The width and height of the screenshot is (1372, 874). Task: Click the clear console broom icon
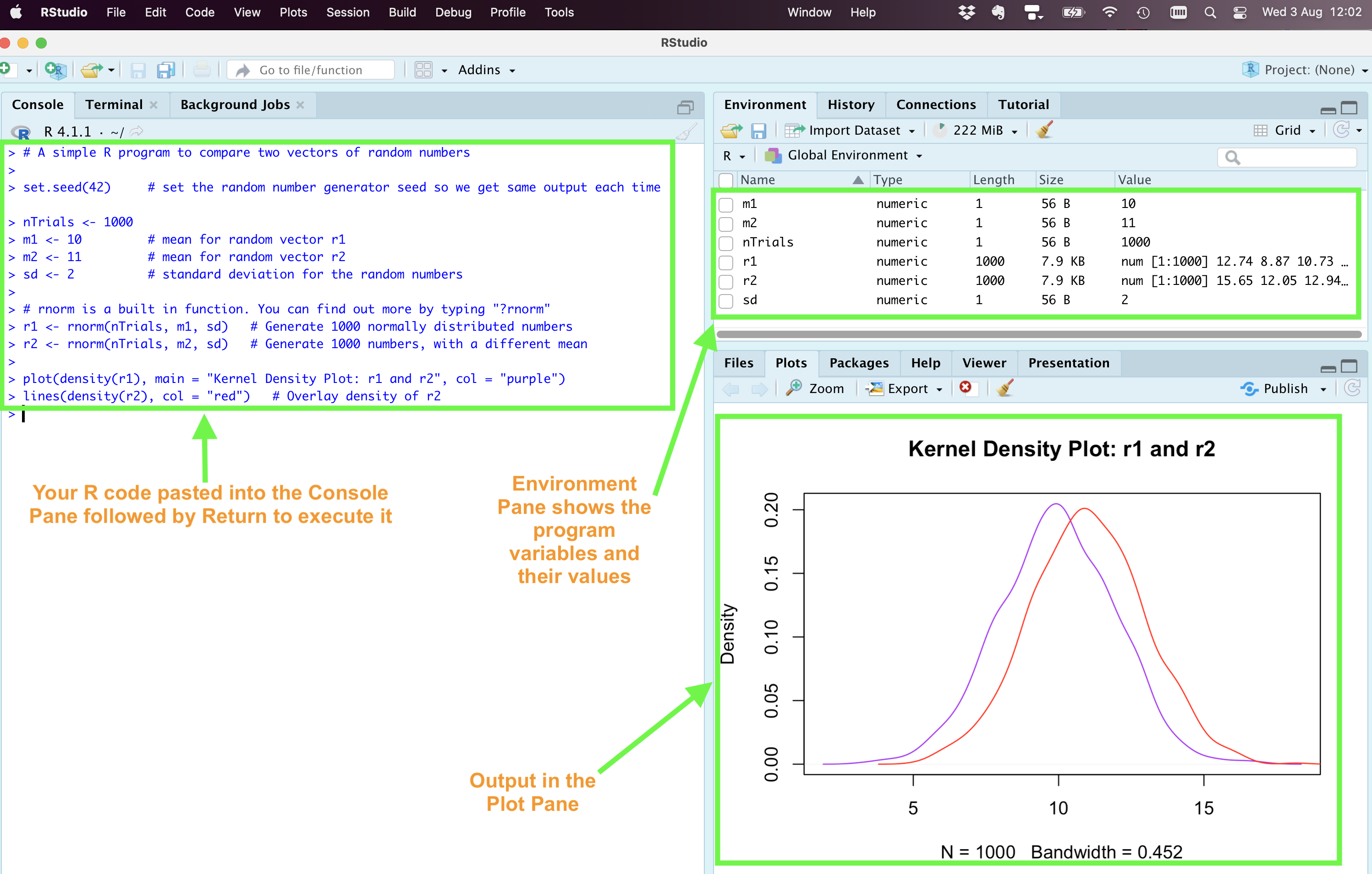click(x=686, y=131)
